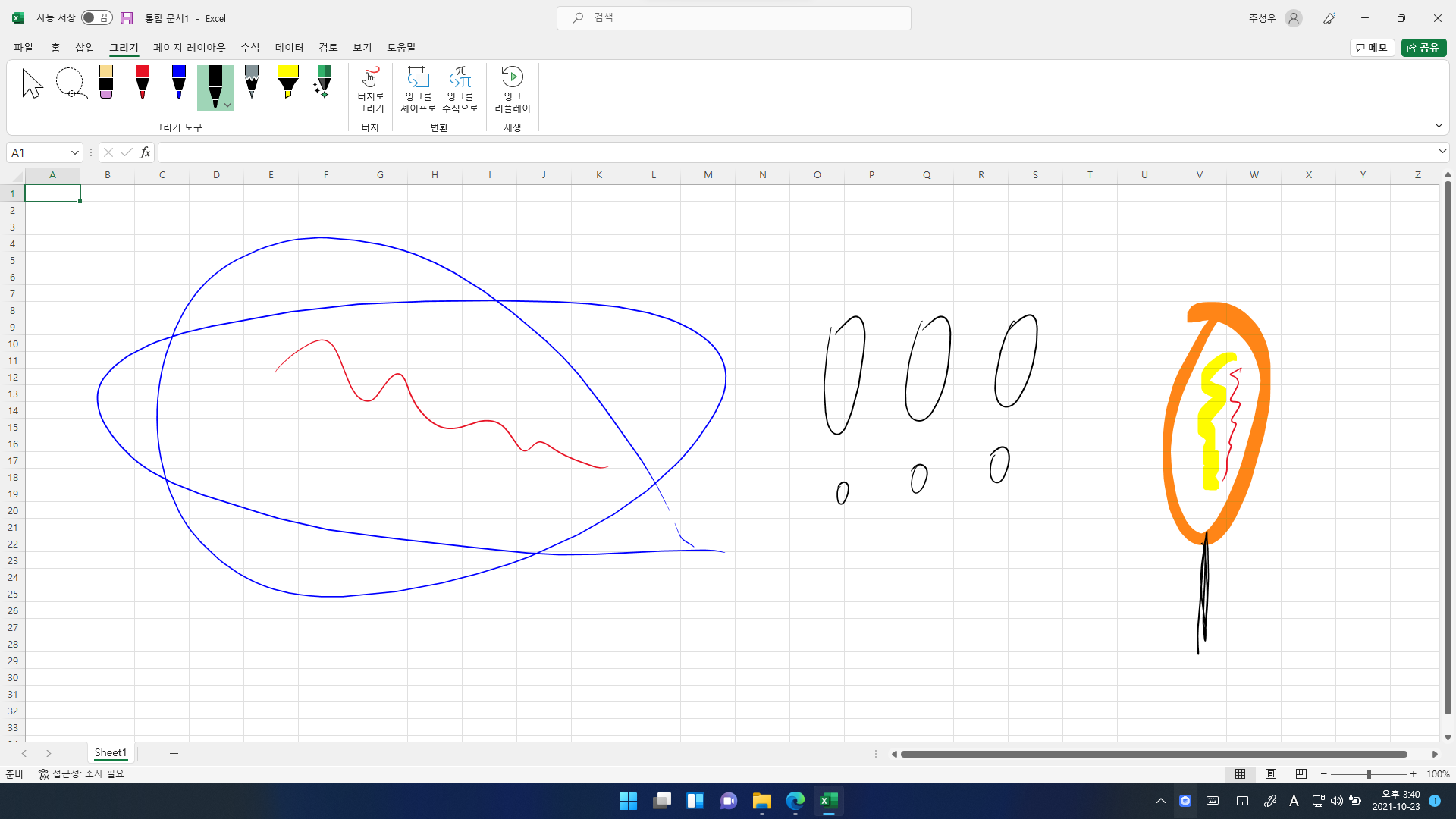Click Ink to Shape icon

[418, 77]
